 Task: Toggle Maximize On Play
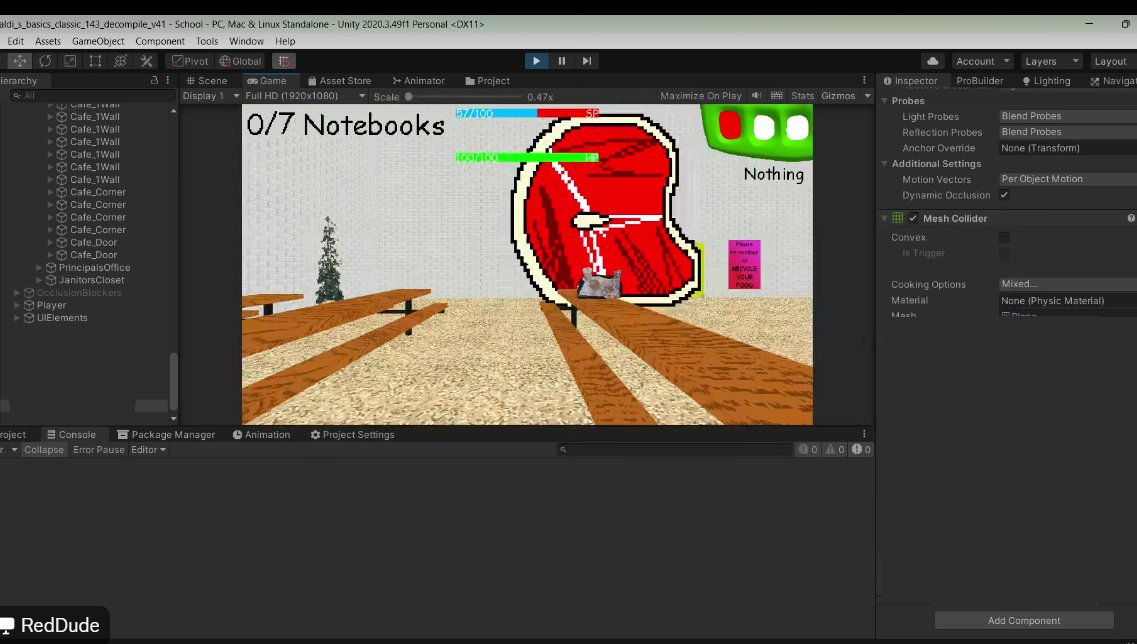[700, 96]
